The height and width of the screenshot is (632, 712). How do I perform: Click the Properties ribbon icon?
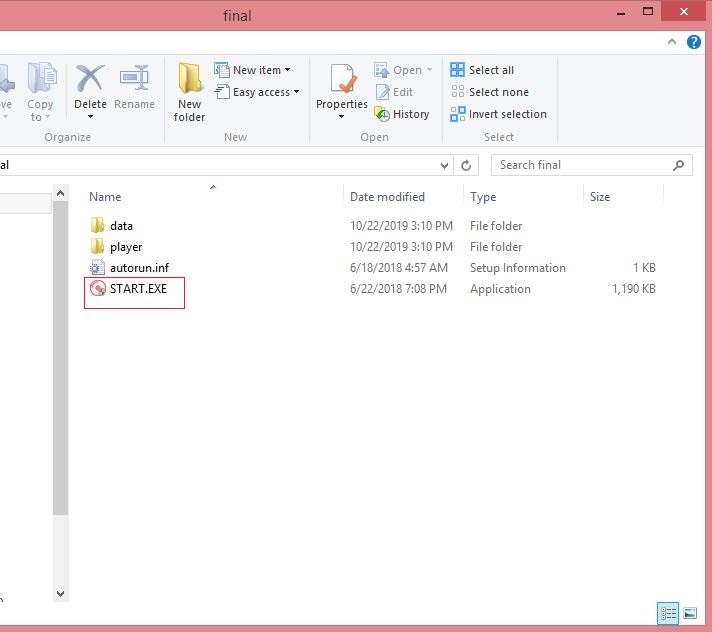[x=341, y=79]
